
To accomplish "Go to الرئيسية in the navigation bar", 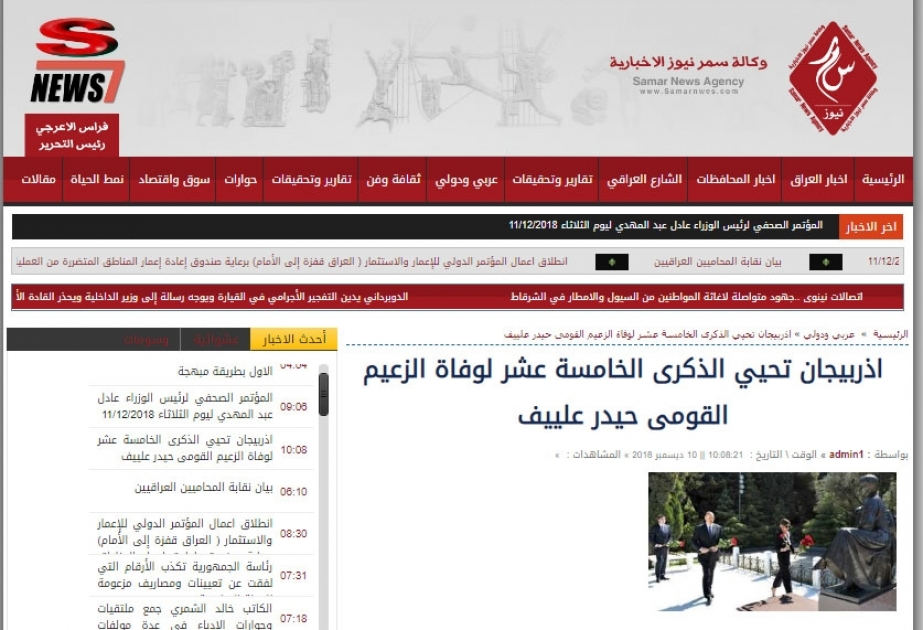I will [x=882, y=179].
